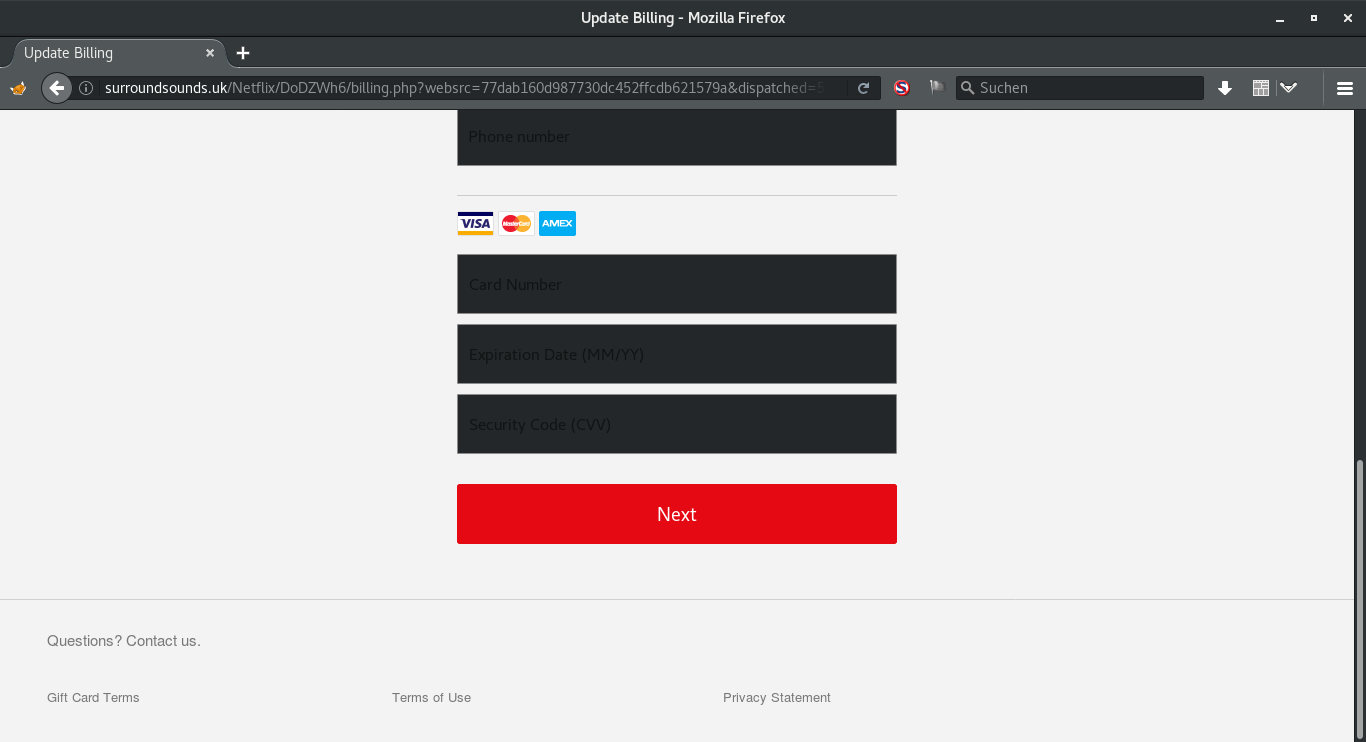Click the grid table icon in toolbar

pyautogui.click(x=1260, y=88)
